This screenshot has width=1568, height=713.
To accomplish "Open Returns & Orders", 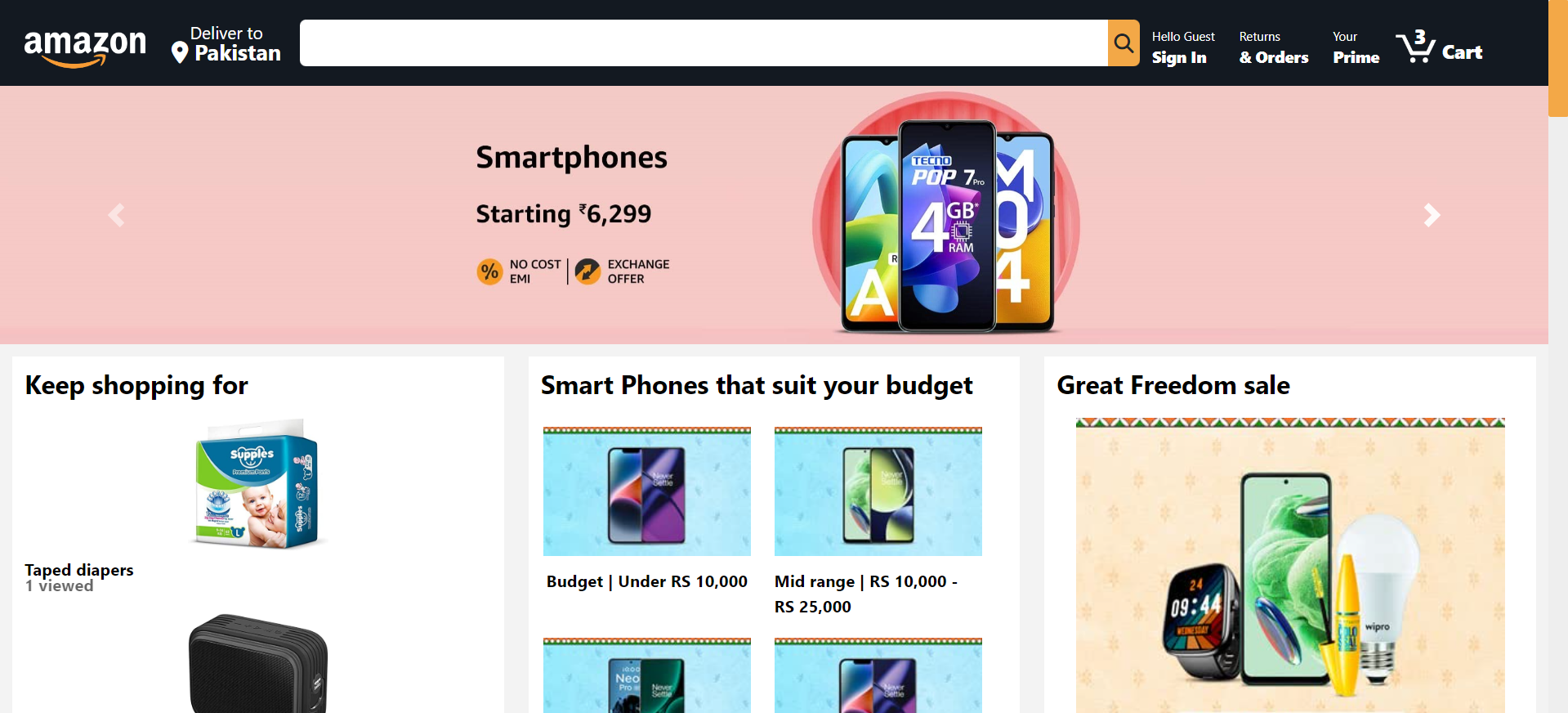I will pos(1273,47).
